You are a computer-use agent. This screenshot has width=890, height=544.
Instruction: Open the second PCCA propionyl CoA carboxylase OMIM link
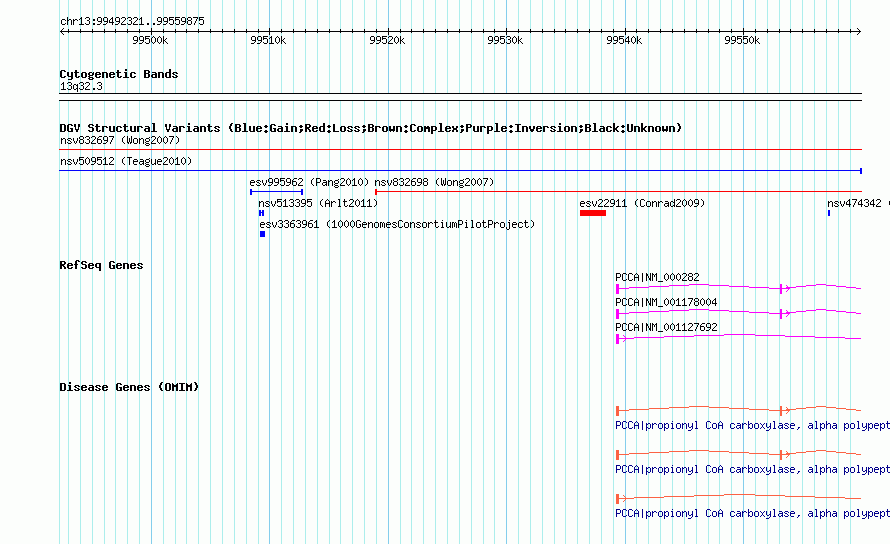(x=752, y=470)
